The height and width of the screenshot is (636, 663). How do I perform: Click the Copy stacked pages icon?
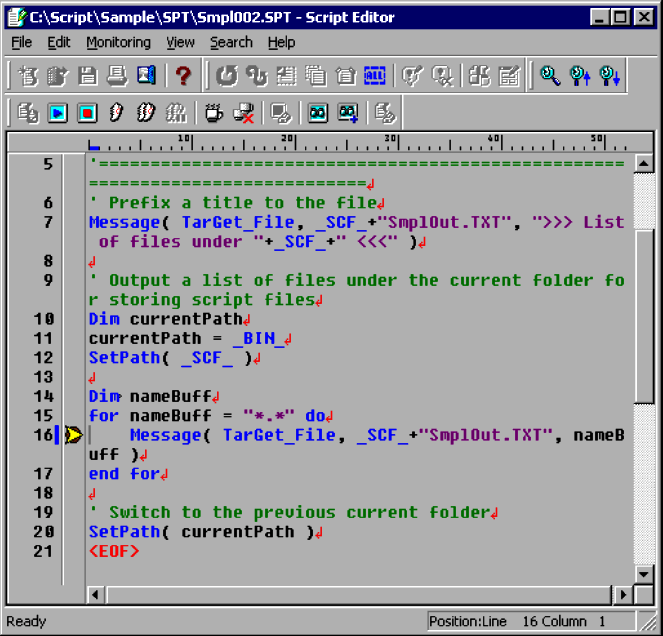pyautogui.click(x=315, y=76)
